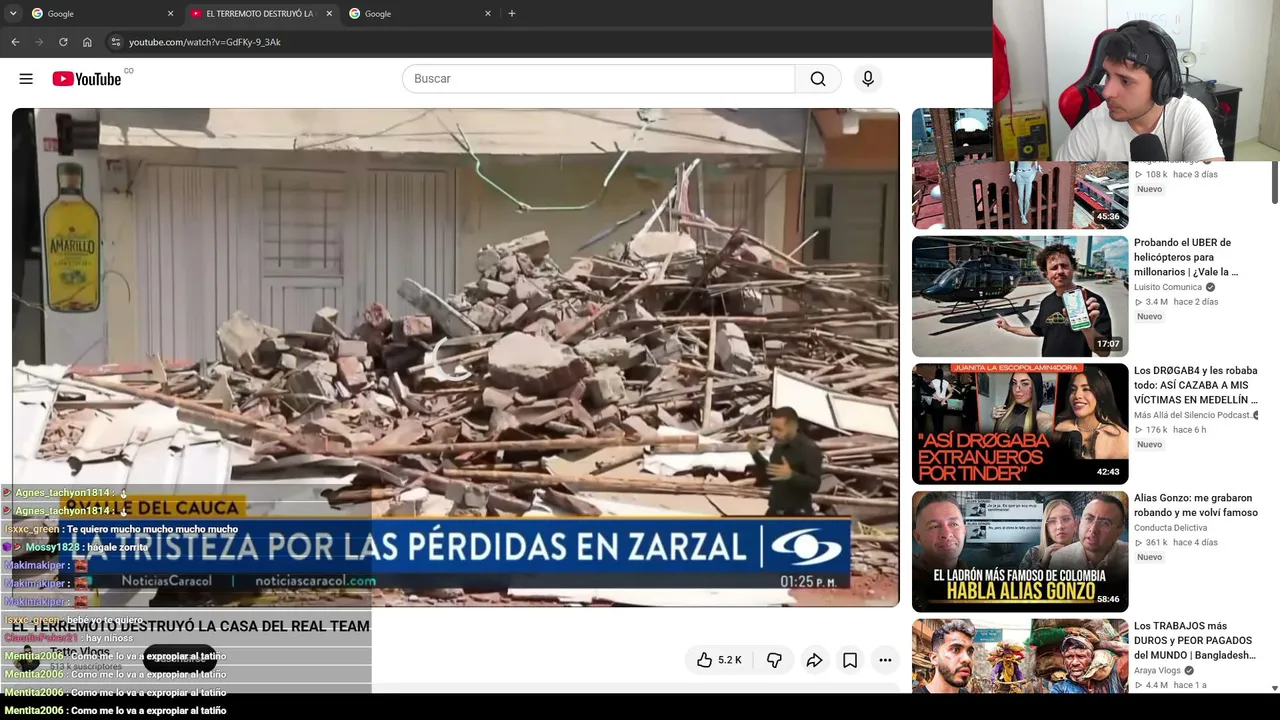
Task: Click the stats text 108 k hace 3 días
Action: [x=1176, y=174]
